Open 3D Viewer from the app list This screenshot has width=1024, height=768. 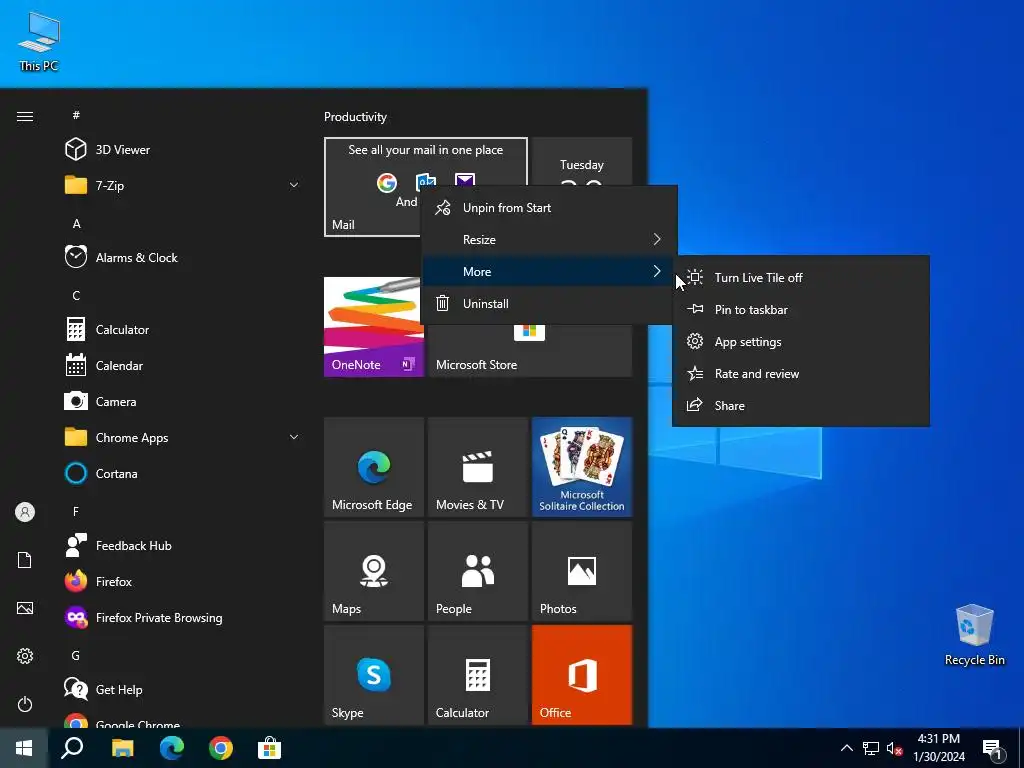[182, 150]
